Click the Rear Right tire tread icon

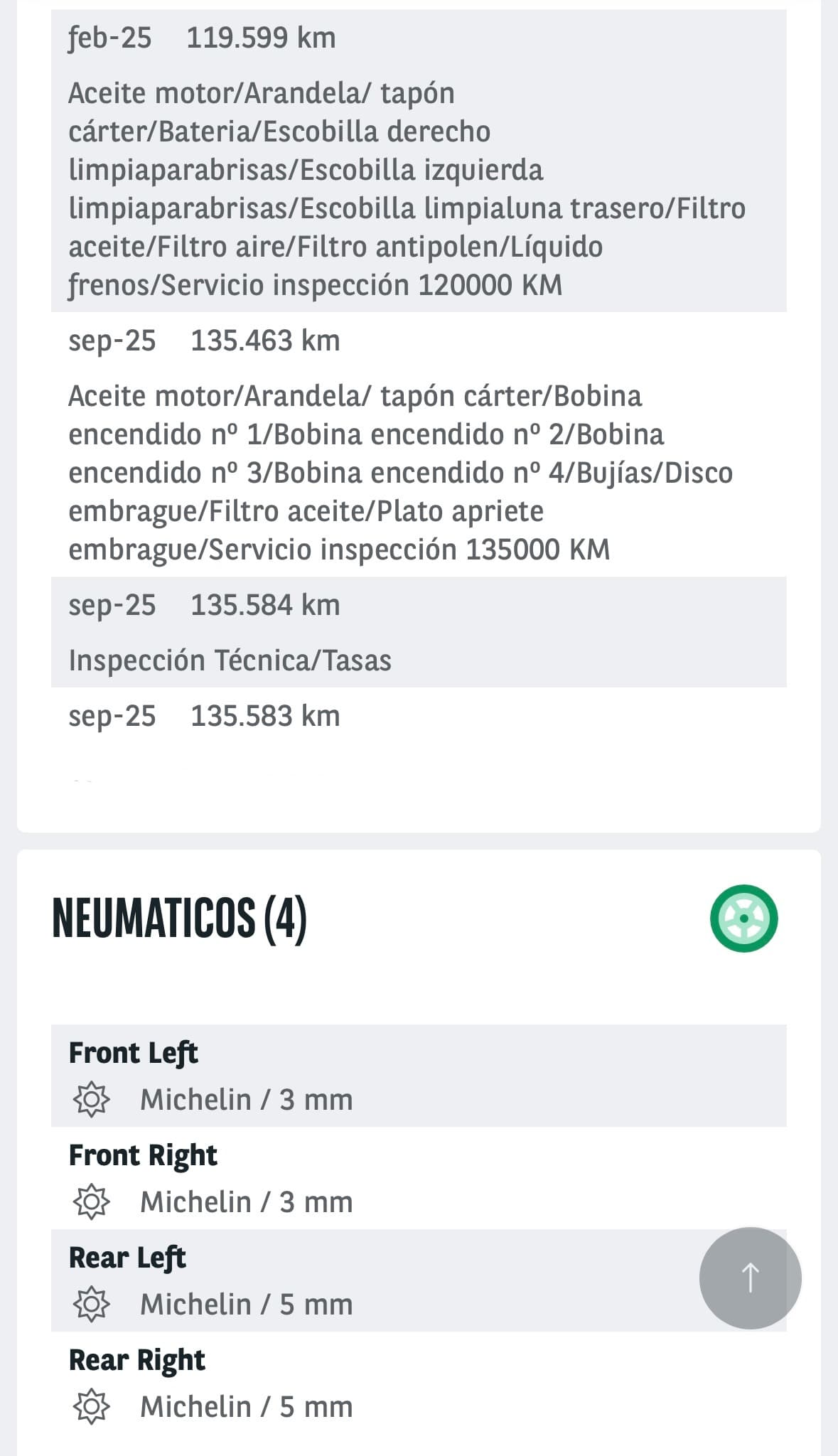(x=92, y=1406)
